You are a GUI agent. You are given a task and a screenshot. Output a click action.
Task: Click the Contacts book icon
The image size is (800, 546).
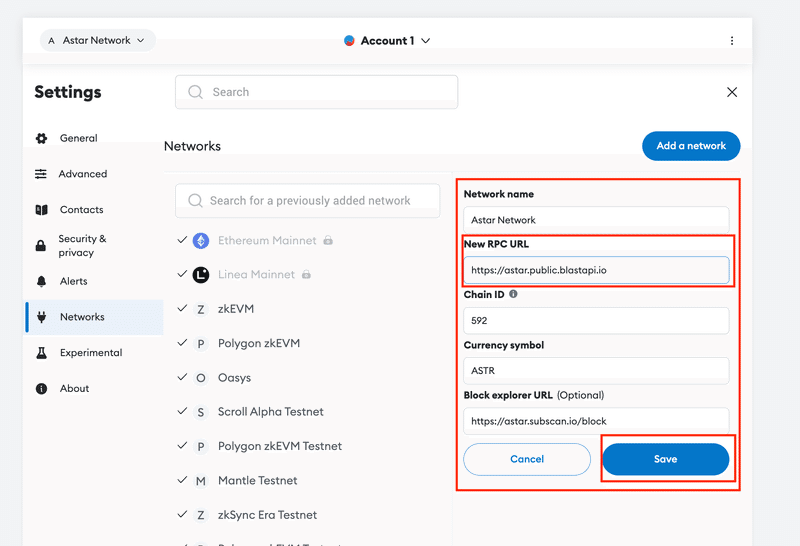tap(41, 210)
